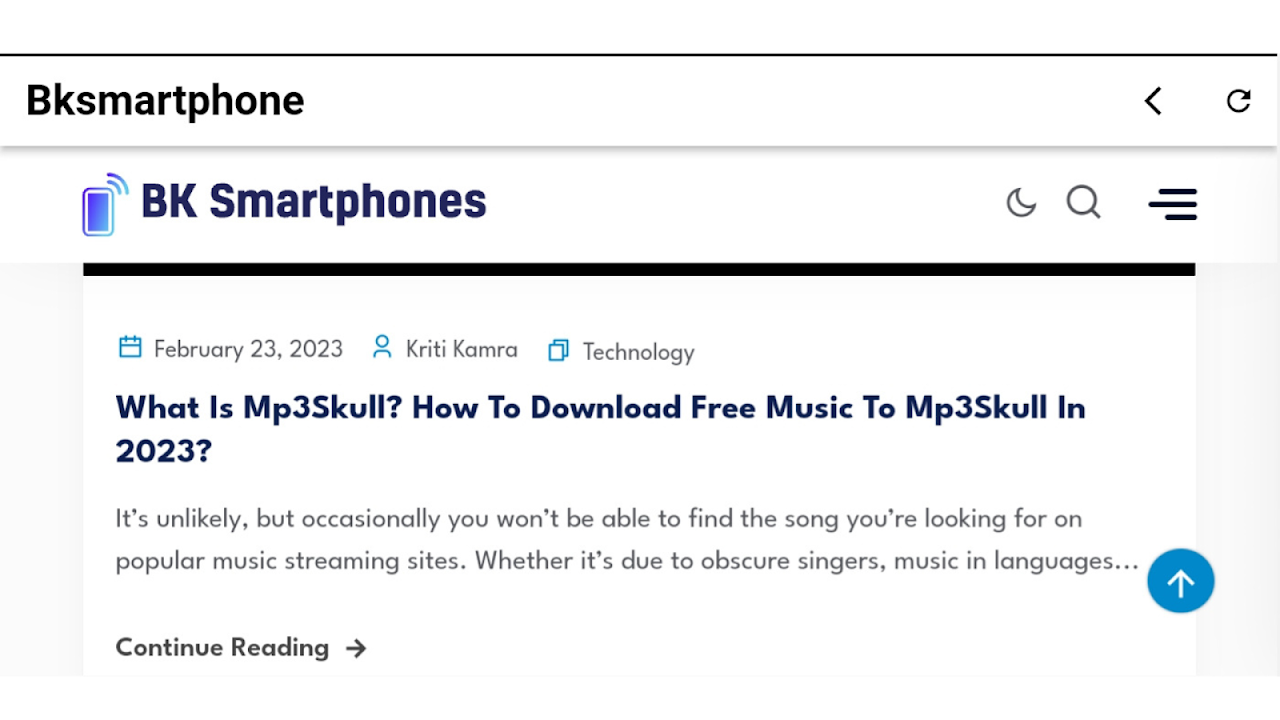Click the black bar above the article card

pos(639,270)
